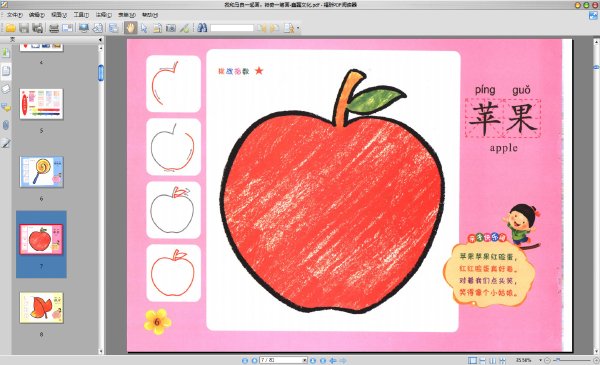Click the zoom out minus button
Screen dimensions: 600x365
click(547, 360)
